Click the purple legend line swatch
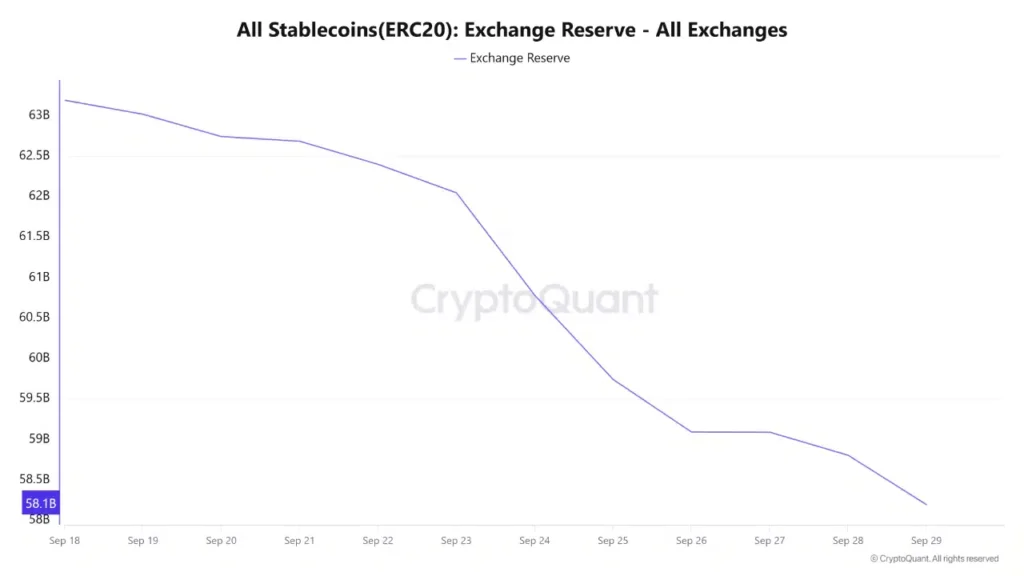The width and height of the screenshot is (1024, 576). point(460,58)
